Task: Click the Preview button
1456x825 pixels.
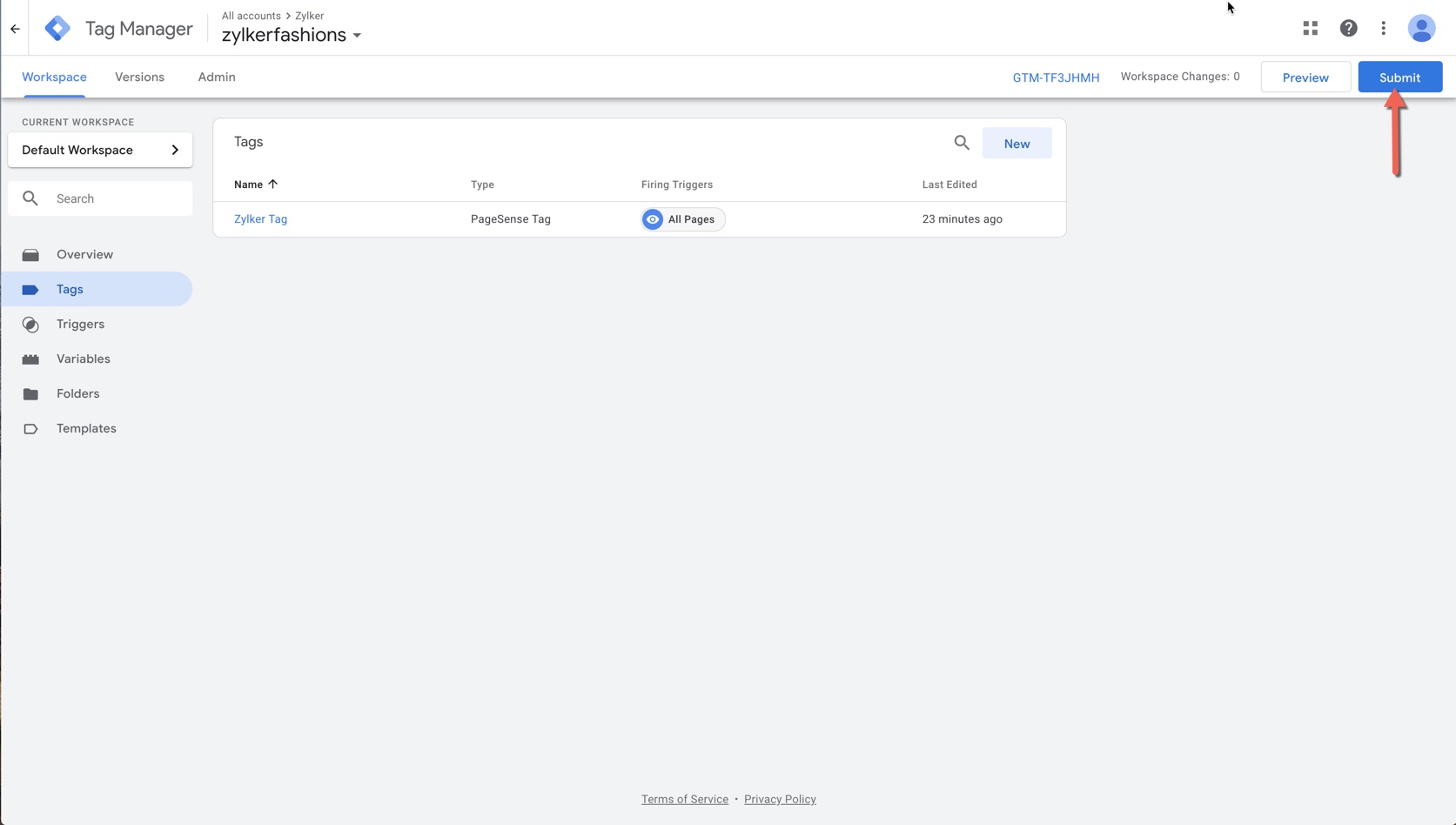Action: (1305, 77)
